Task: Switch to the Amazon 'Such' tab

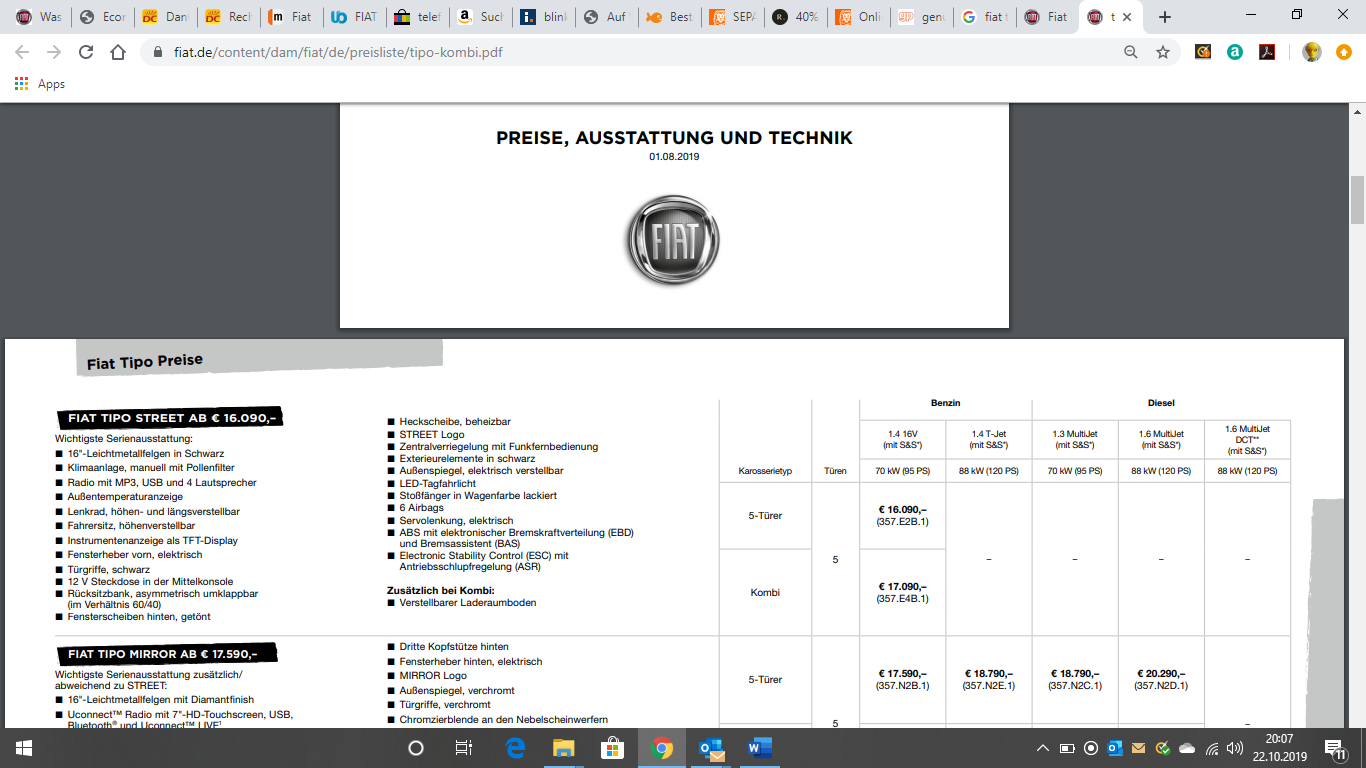Action: 479,17
